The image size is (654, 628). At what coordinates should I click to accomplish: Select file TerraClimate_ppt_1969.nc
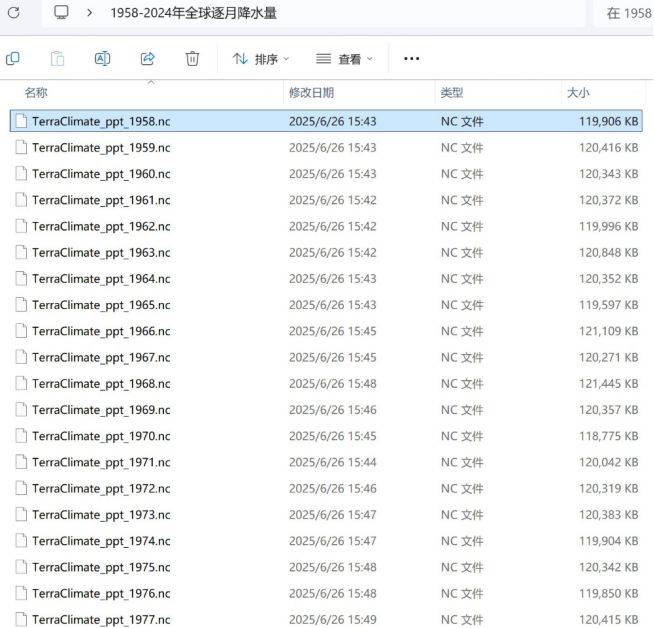coord(326,410)
